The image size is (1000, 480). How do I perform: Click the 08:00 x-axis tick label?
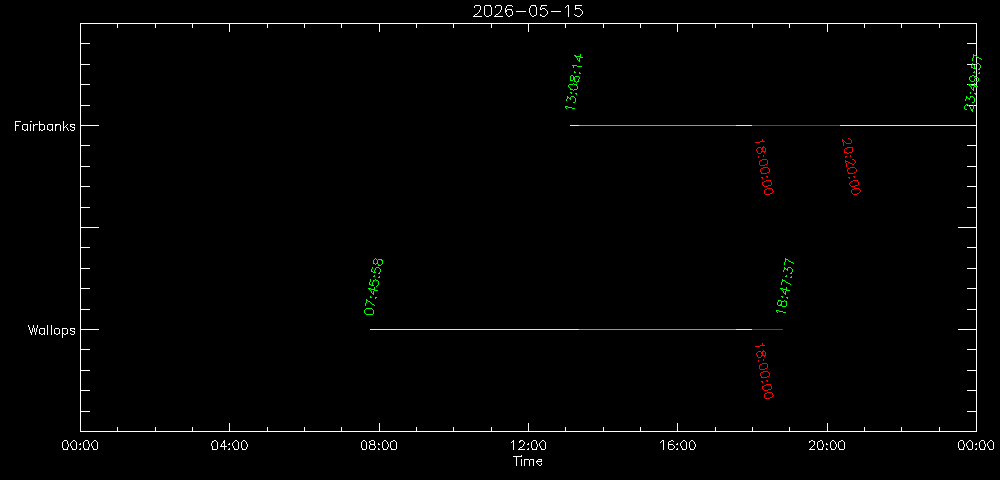coord(379,447)
